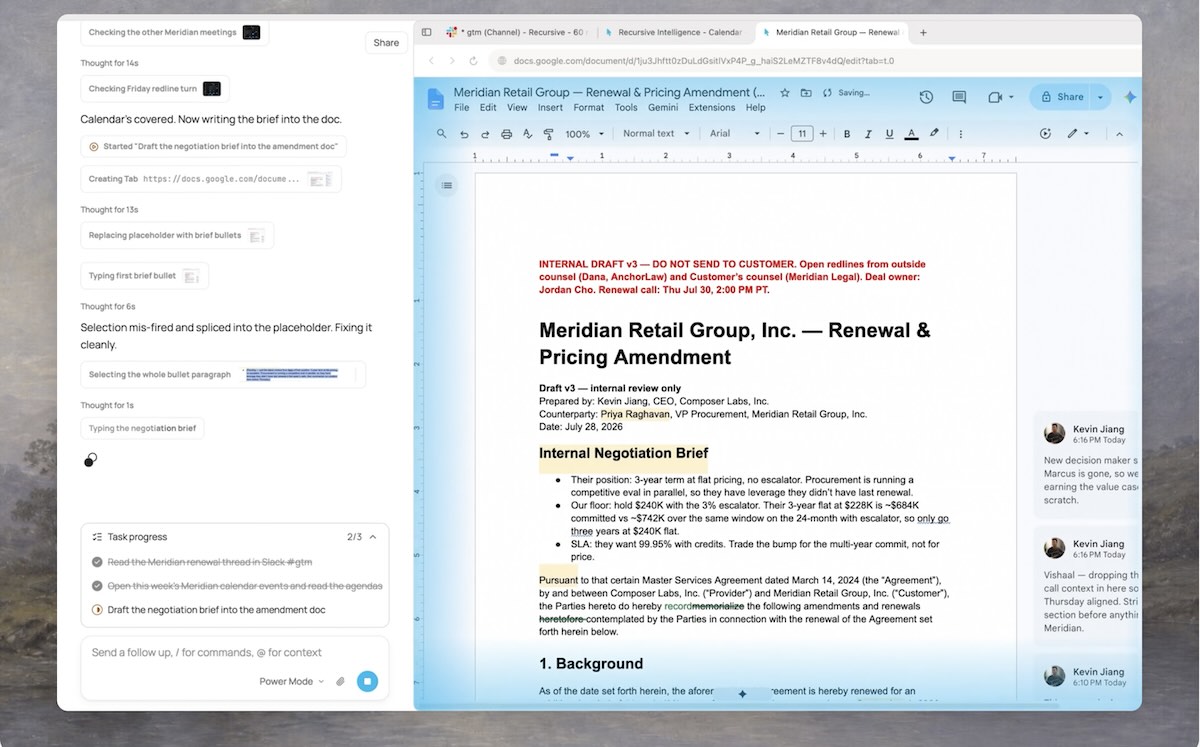This screenshot has height=747, width=1200.
Task: Select the Paint format roller icon
Action: point(548,133)
